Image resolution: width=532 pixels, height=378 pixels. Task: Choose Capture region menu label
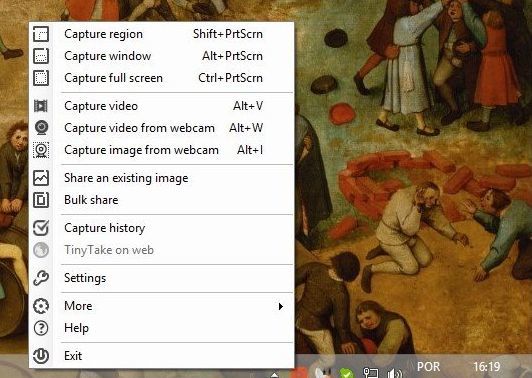[x=103, y=34]
